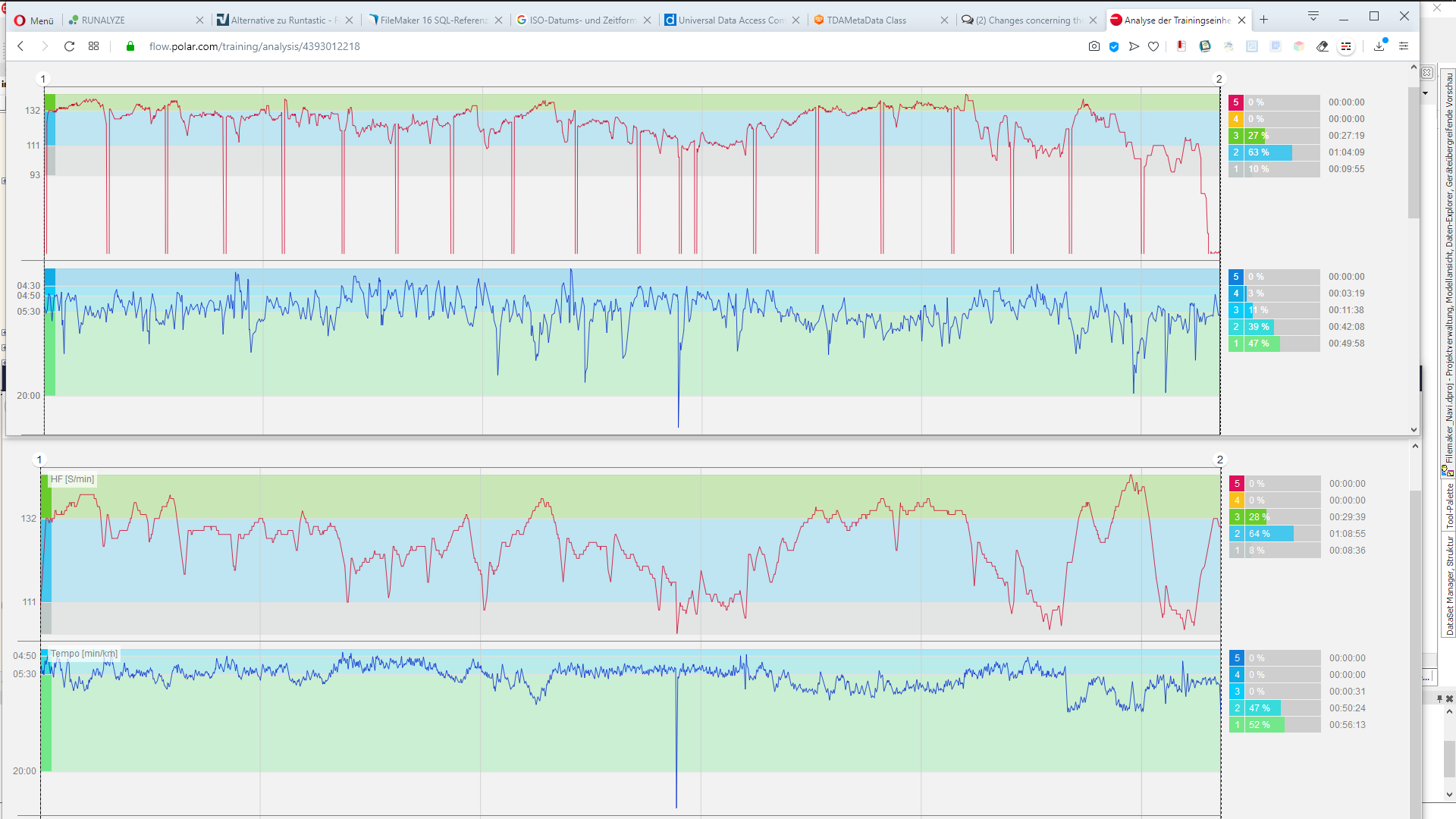Reload the page with refresh icon
This screenshot has width=1456, height=819.
coord(69,46)
